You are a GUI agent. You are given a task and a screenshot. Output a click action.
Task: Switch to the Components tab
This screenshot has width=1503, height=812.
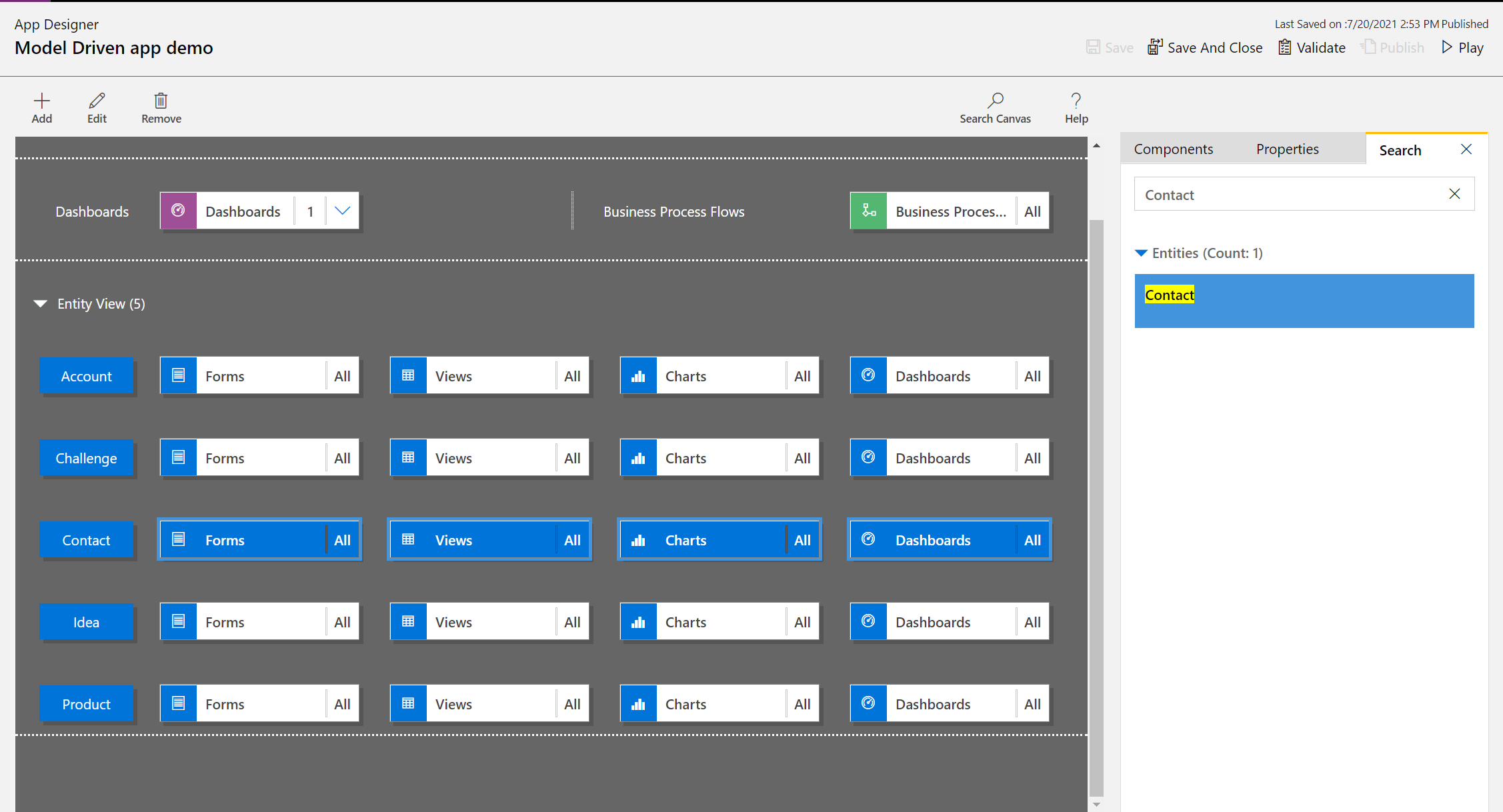[1175, 148]
